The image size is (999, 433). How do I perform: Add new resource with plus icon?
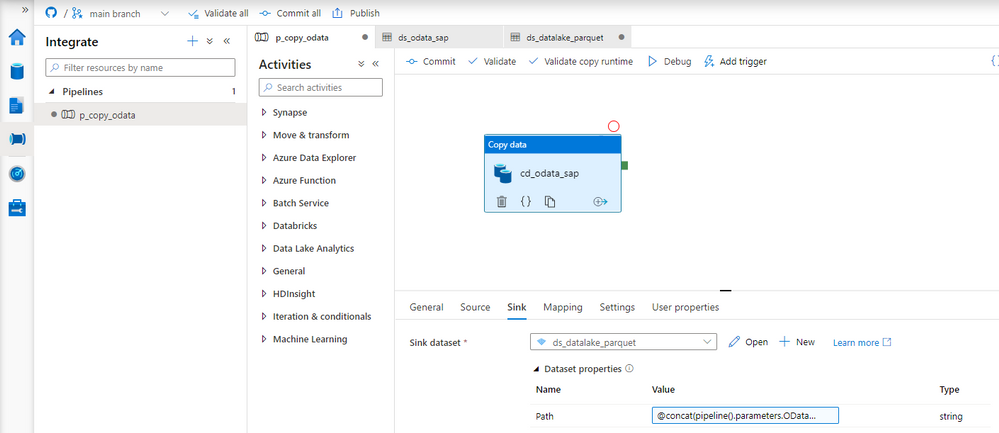point(192,41)
